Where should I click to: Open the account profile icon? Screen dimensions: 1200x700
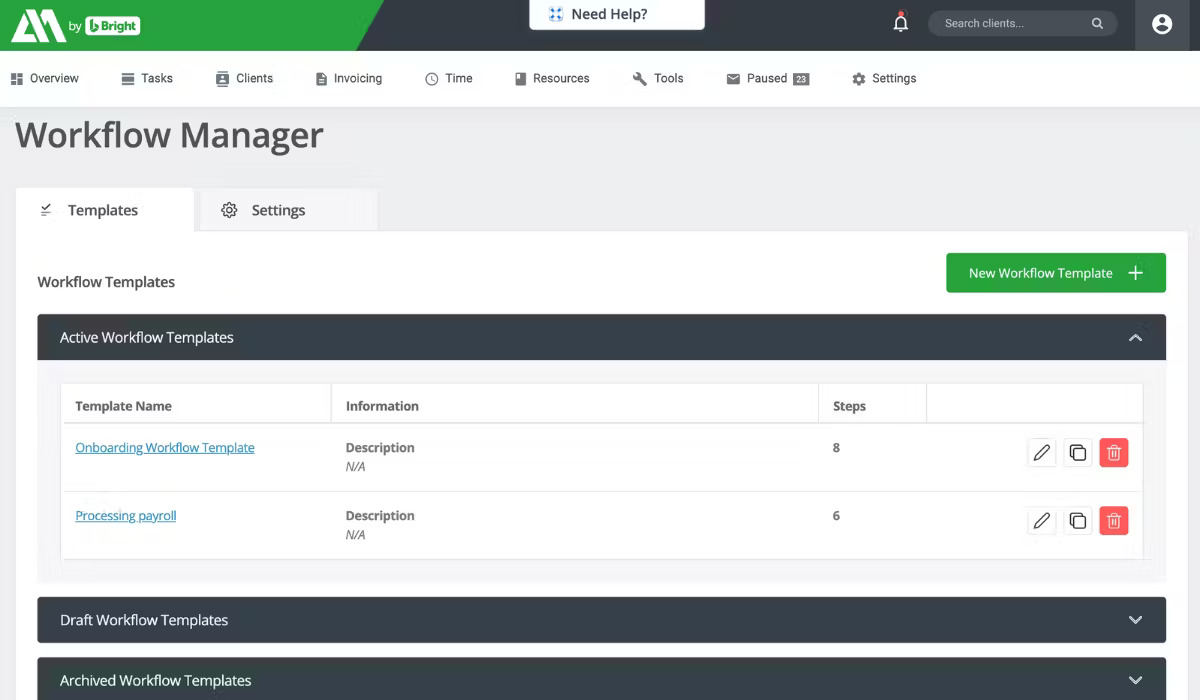pos(1162,23)
